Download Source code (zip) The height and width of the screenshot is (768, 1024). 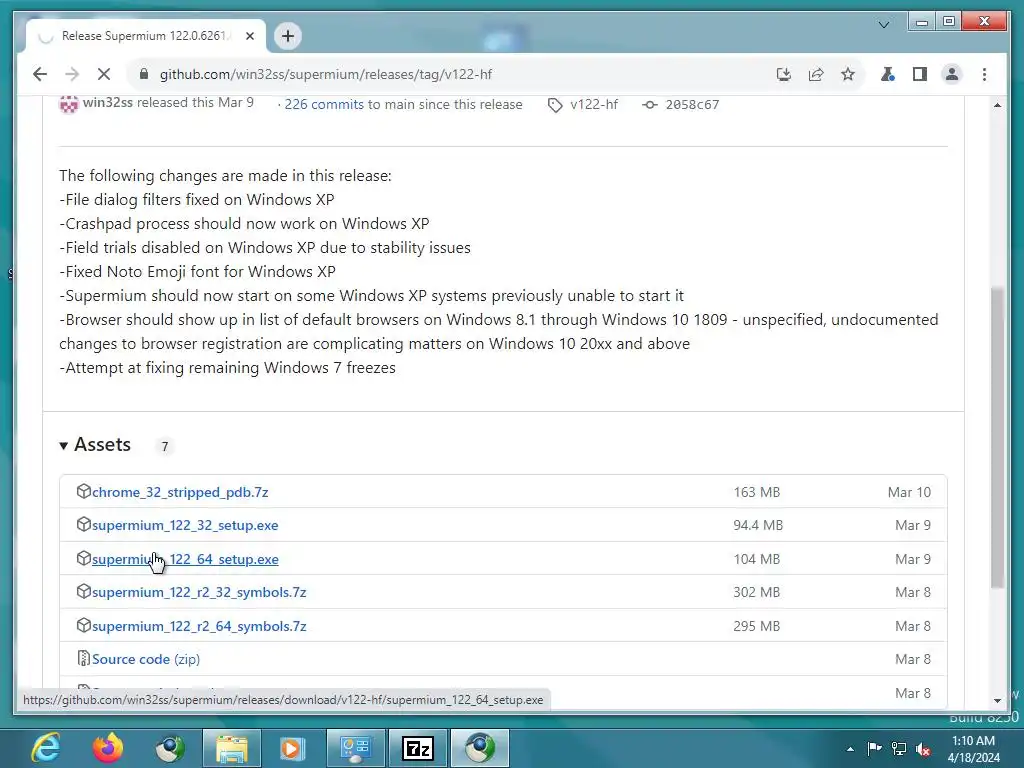coord(146,660)
